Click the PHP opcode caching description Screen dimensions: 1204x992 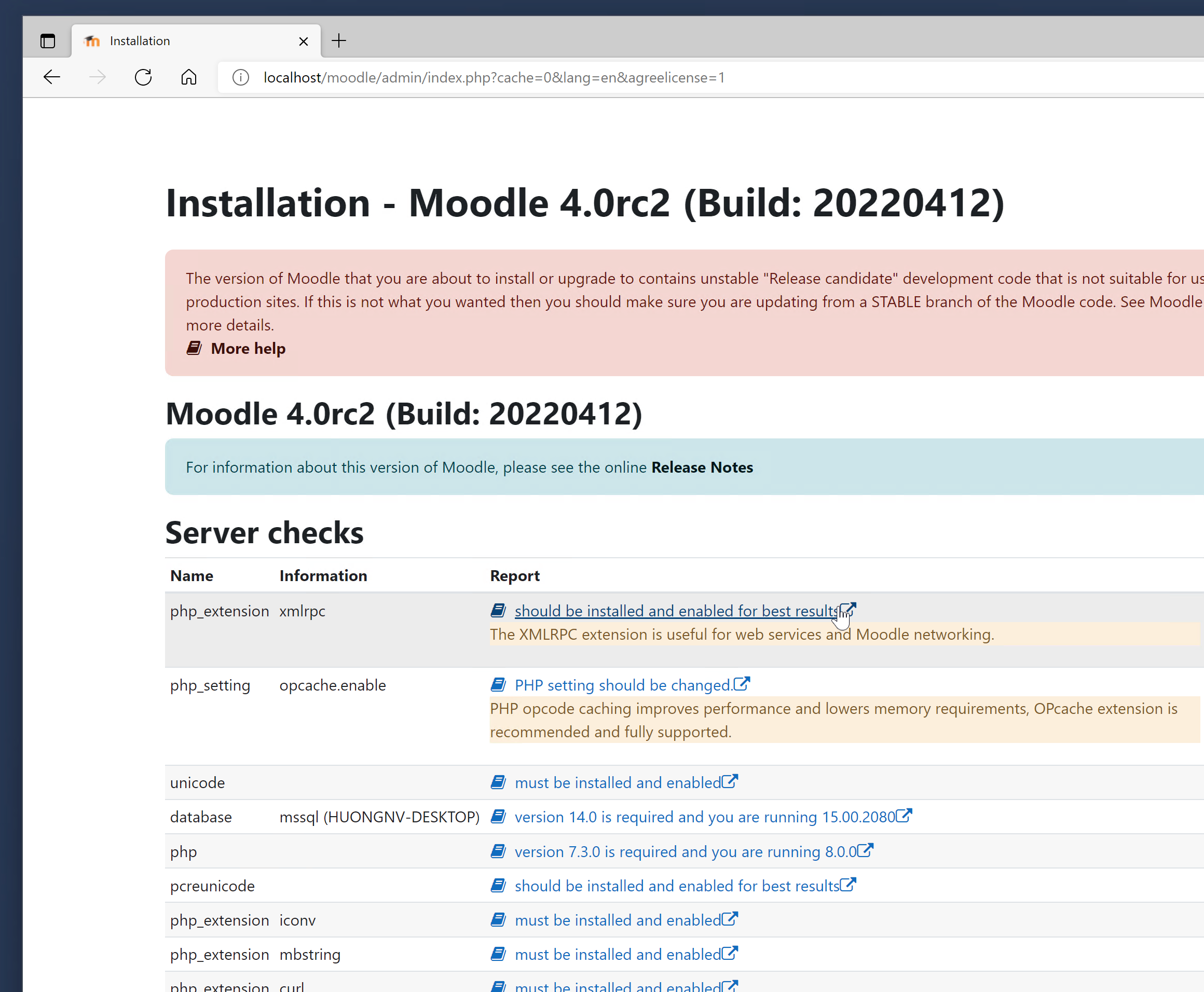click(833, 720)
